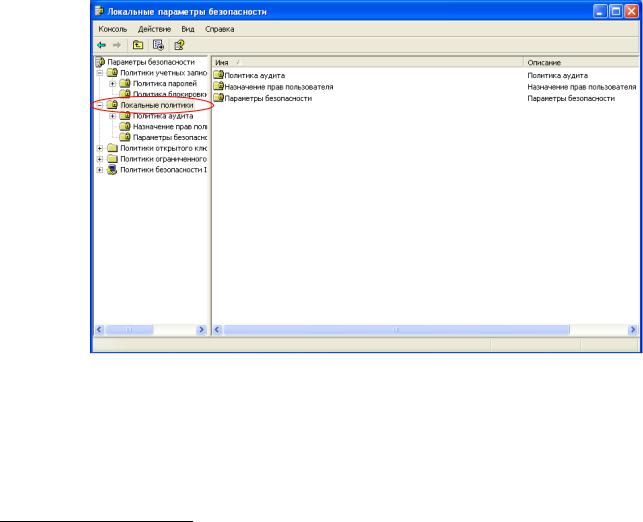Select Параметры безопасности root tree label
Image resolution: width=643 pixels, height=522 pixels.
[151, 62]
